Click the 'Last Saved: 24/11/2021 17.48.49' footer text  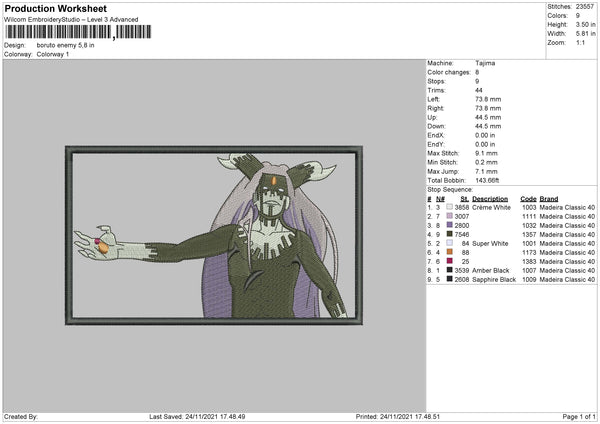point(197,416)
